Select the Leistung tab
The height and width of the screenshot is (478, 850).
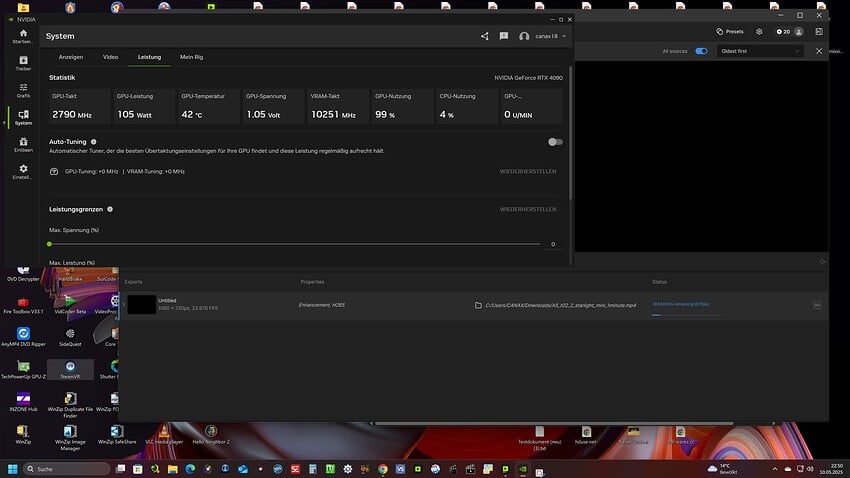point(149,57)
